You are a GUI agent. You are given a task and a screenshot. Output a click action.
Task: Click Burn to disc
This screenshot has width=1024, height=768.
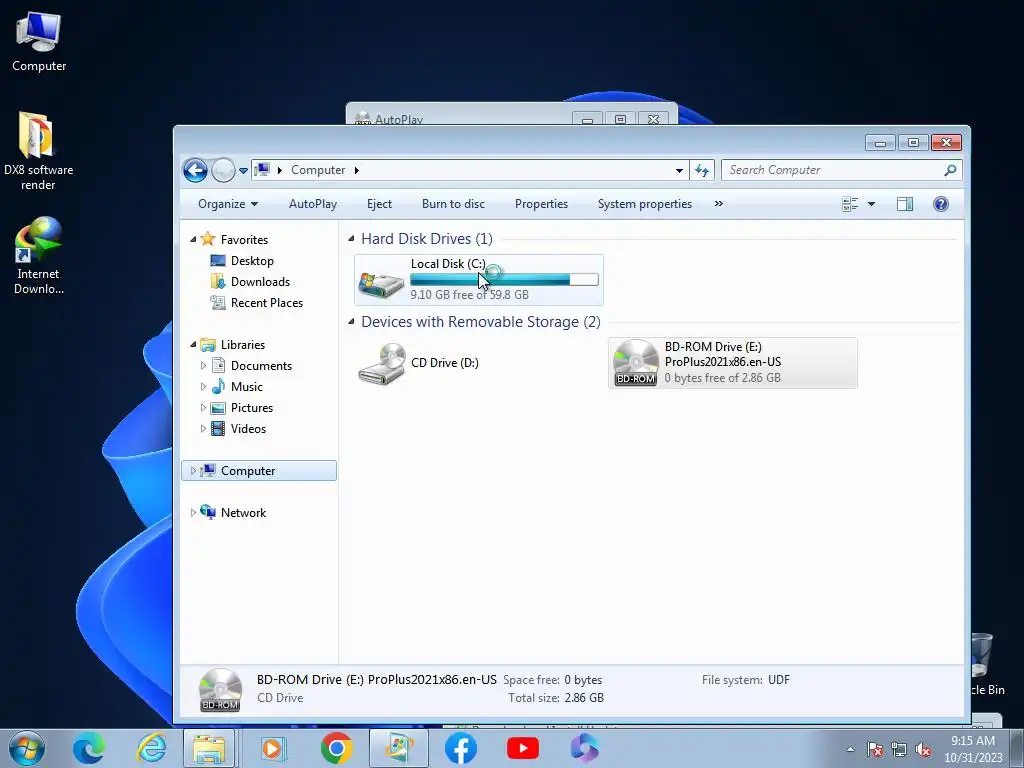click(453, 204)
